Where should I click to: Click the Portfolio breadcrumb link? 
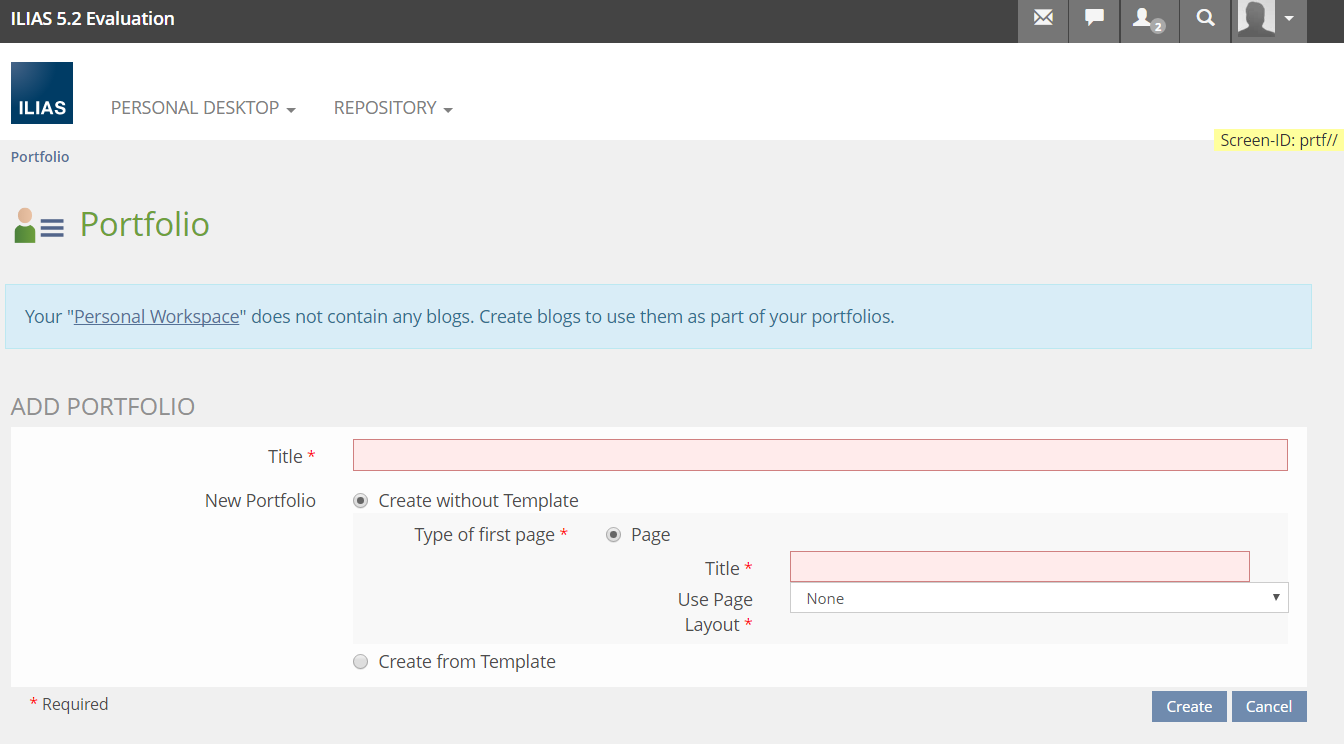(40, 157)
